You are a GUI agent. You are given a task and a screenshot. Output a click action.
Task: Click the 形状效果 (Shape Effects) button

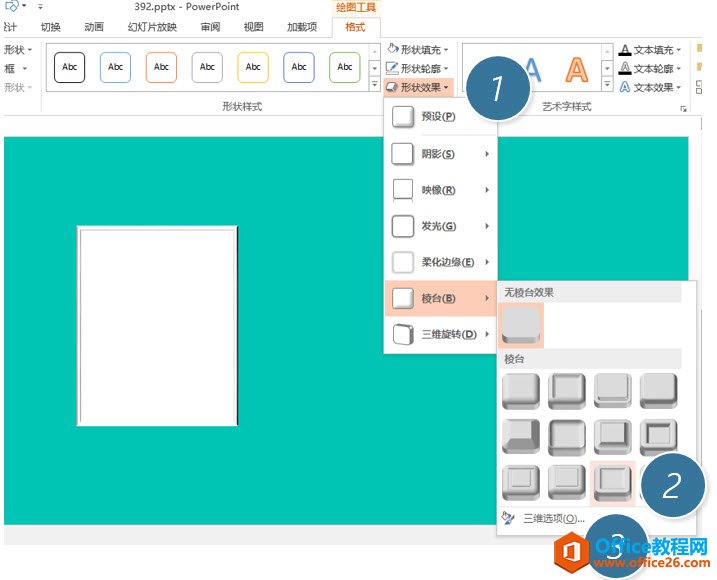419,87
